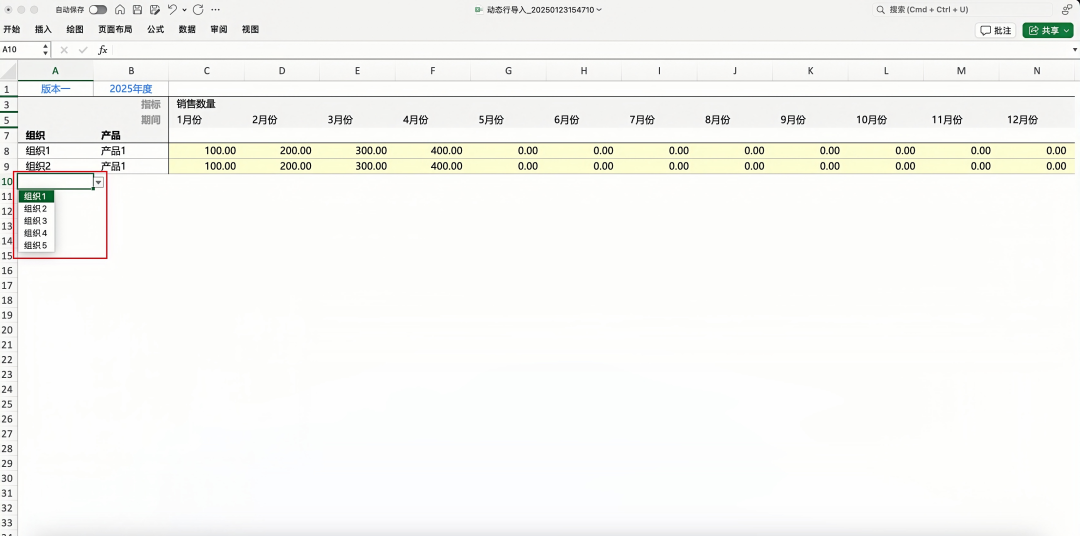The height and width of the screenshot is (536, 1080).
Task: Click the confirm checkmark in formula bar
Action: click(83, 50)
